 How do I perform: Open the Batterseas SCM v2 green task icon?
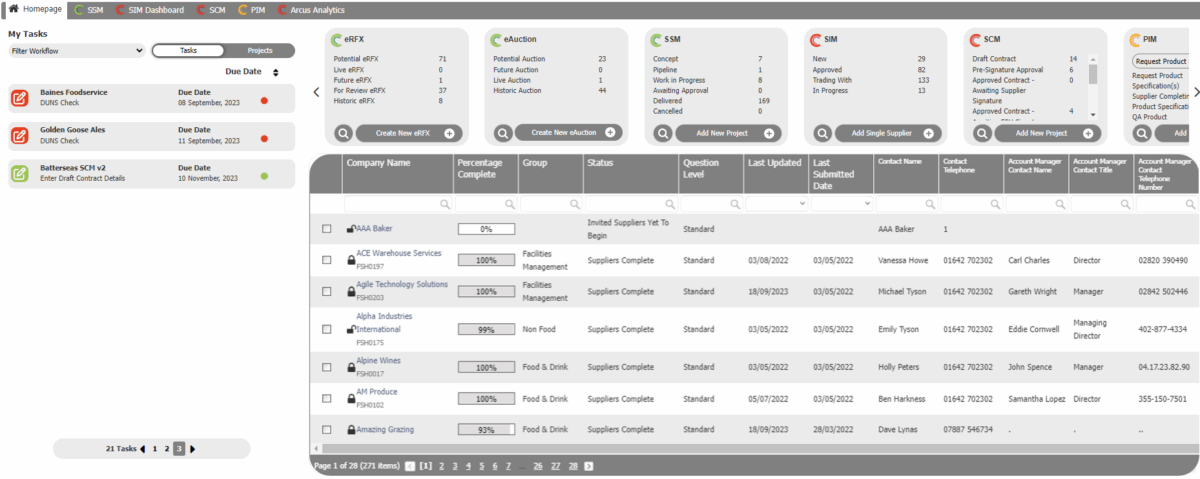click(x=19, y=173)
